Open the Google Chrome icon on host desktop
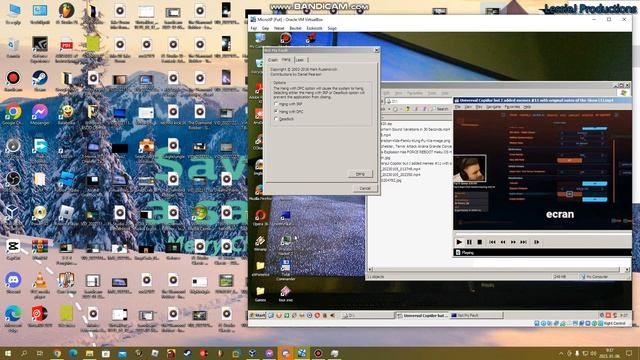Viewport: 640px width, 360px height. coord(13,114)
